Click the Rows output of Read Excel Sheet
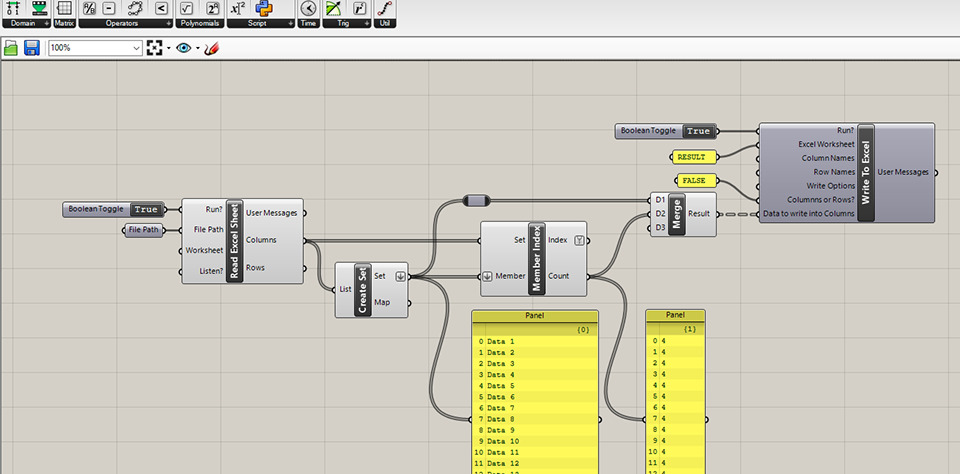960x474 pixels. pos(255,268)
